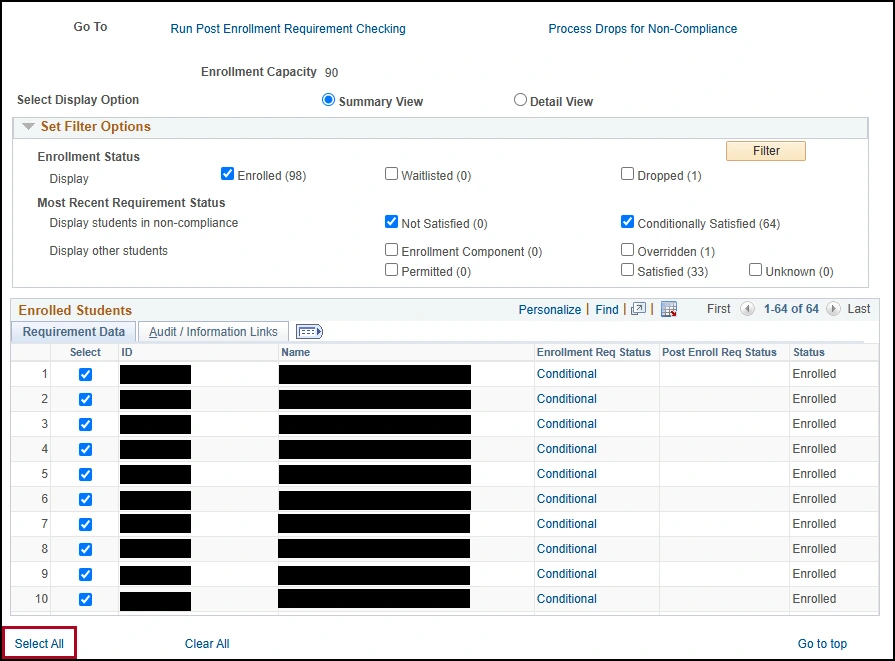
Task: Click the Select All link
Action: point(39,643)
